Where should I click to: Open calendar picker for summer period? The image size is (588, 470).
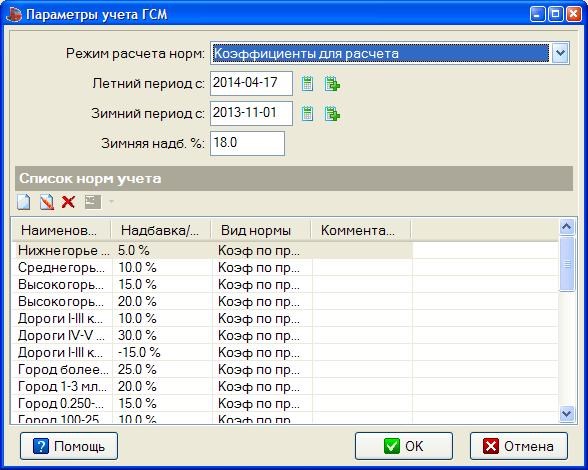coord(307,83)
